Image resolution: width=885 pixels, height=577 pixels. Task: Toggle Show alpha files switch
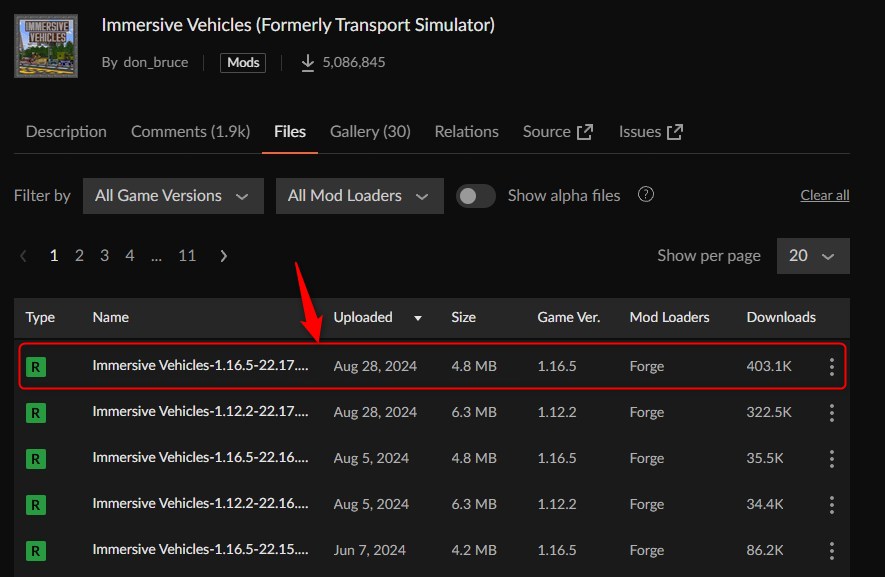point(475,196)
